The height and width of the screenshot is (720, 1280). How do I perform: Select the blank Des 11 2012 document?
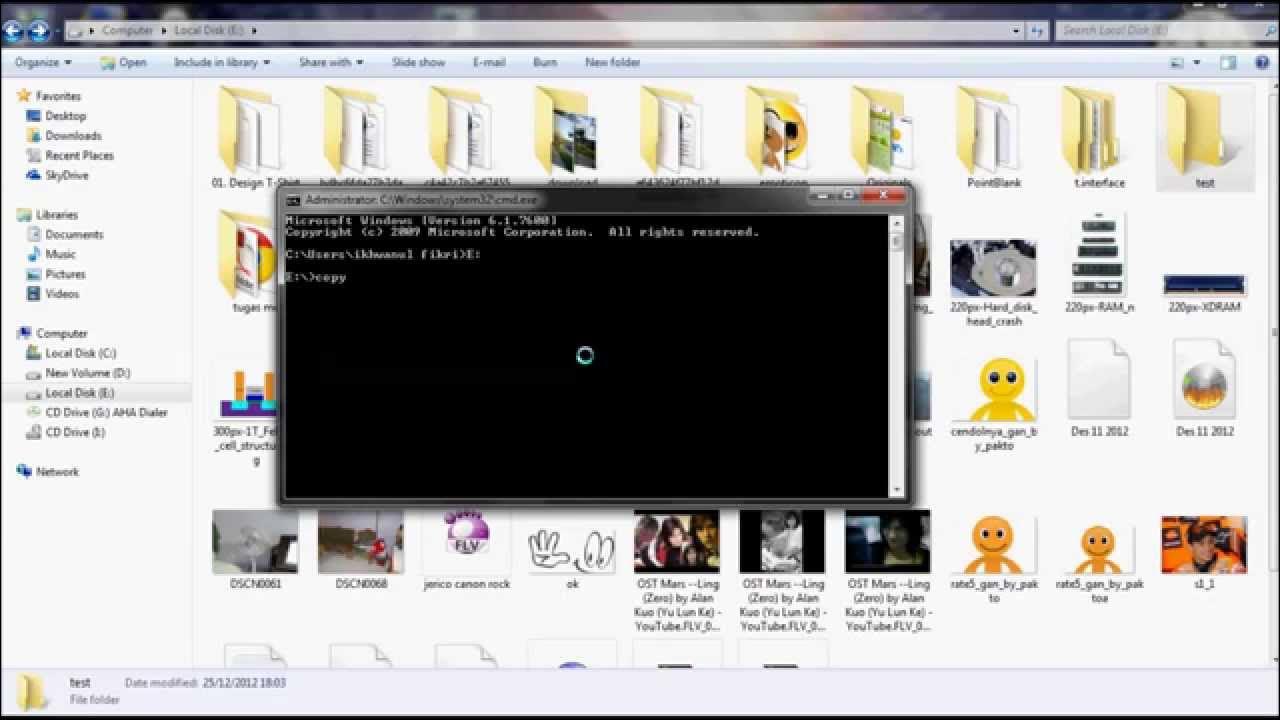[1099, 388]
